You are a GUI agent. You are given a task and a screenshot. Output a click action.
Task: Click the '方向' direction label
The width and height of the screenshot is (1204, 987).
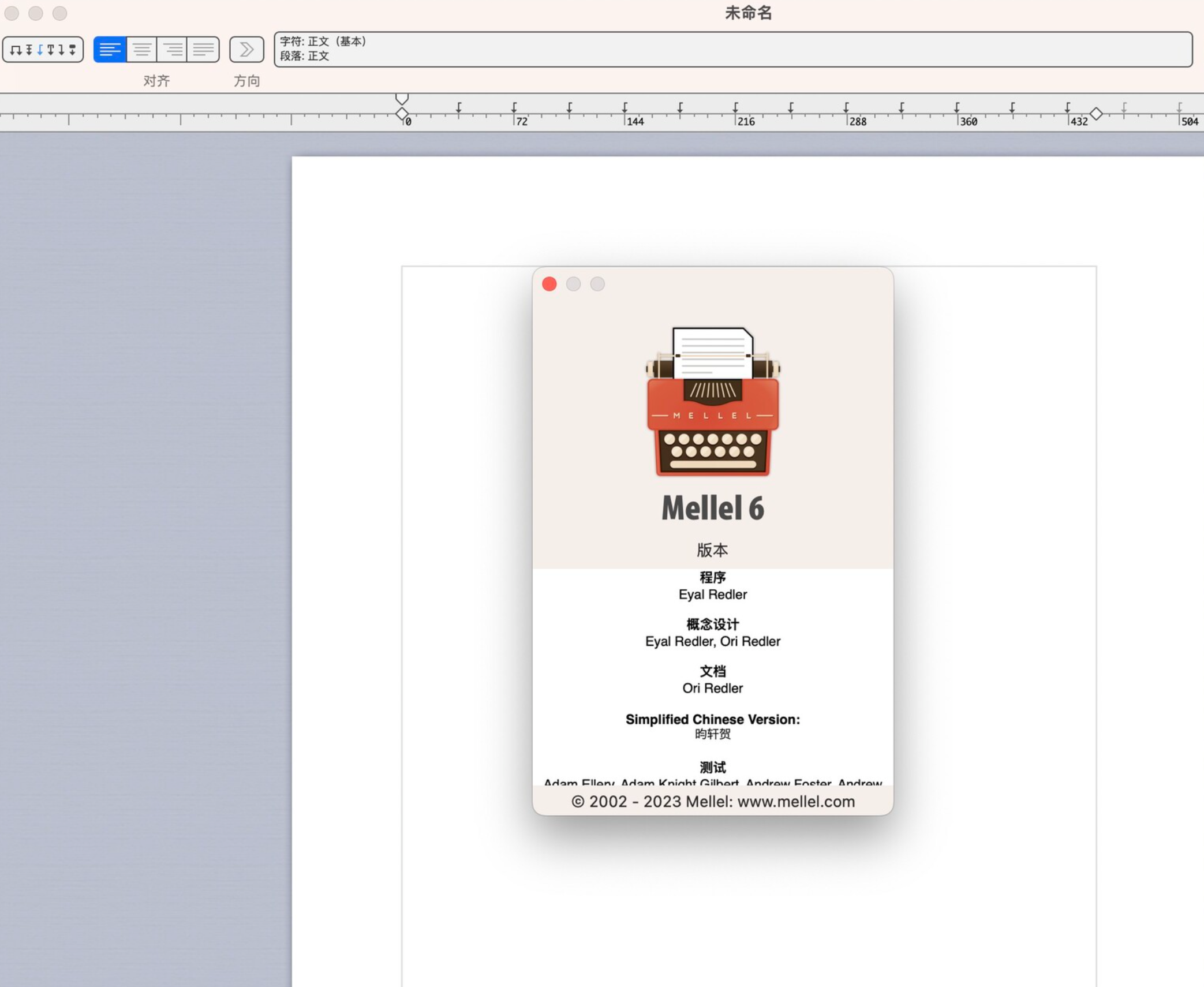246,81
